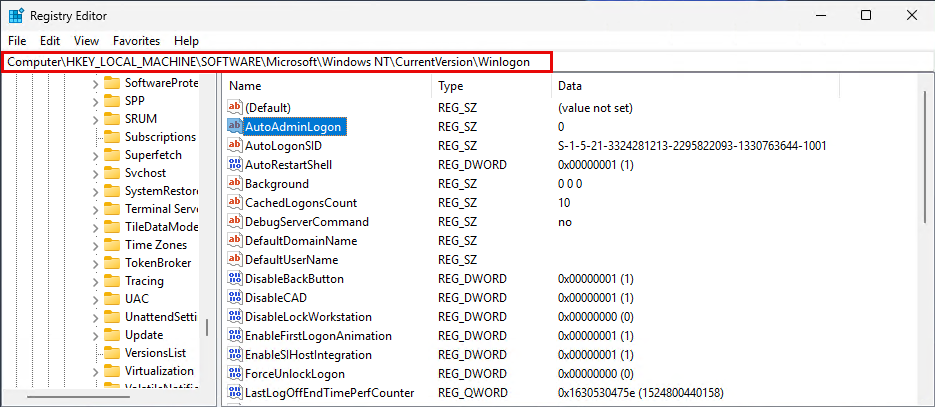This screenshot has height=407, width=935.
Task: Expand the SPP registry key
Action: coord(95,101)
